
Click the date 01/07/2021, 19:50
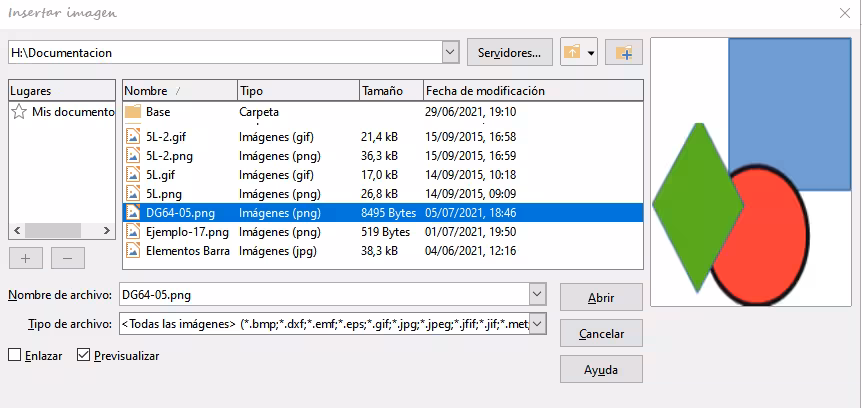(471, 231)
